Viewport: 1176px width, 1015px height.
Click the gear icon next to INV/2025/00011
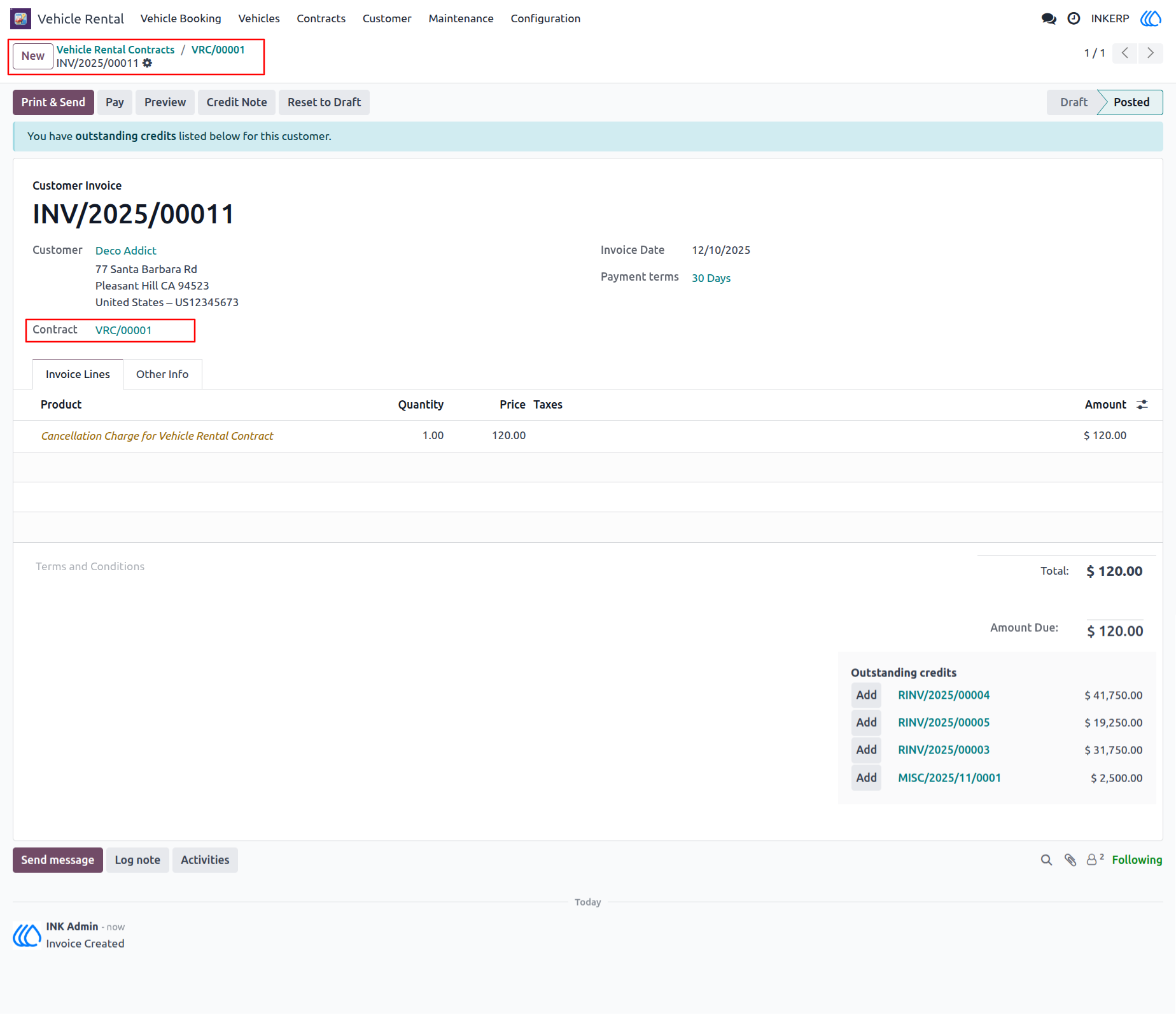[148, 63]
